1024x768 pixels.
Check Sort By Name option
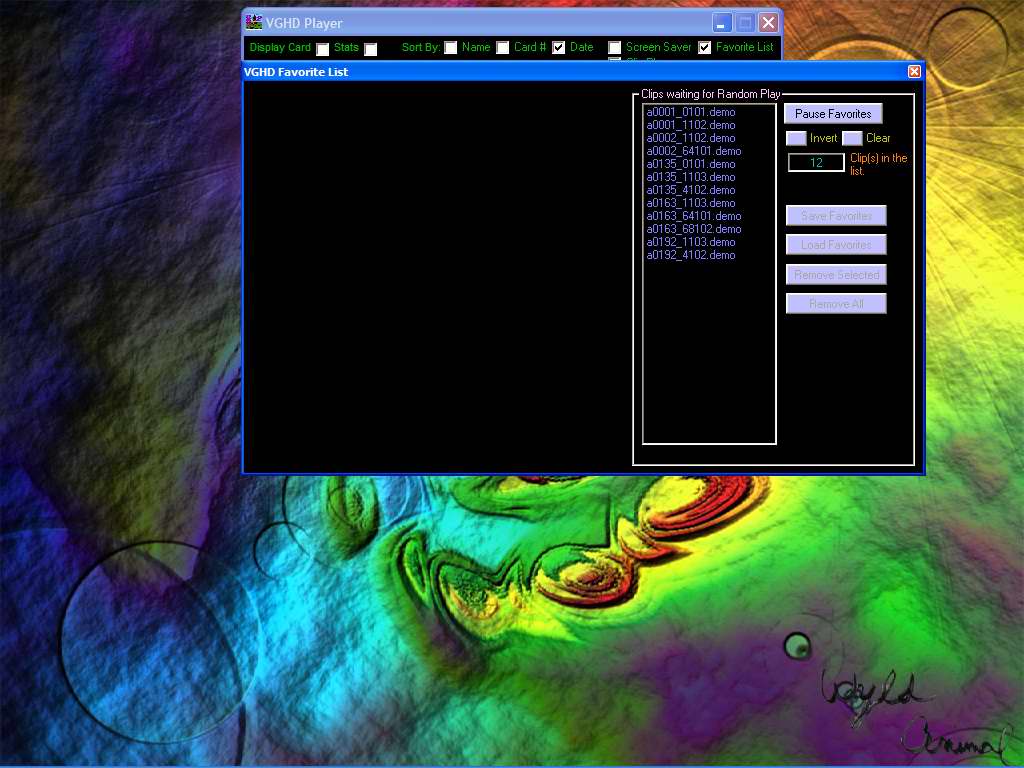451,48
